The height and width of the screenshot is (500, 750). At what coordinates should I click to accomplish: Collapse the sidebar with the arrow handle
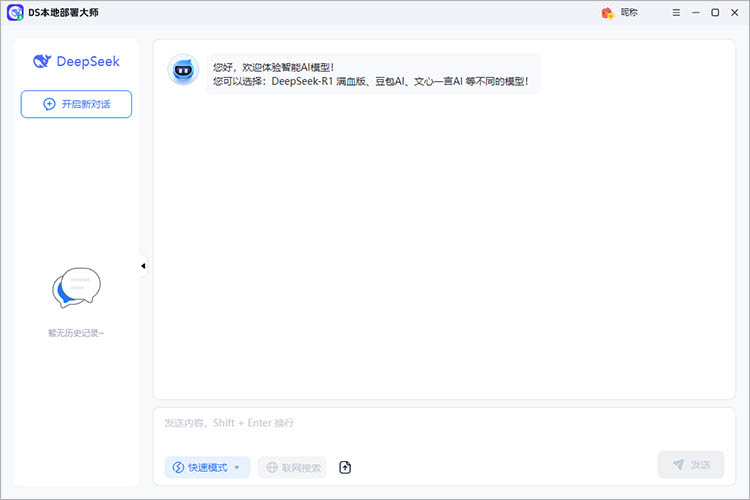coord(143,266)
